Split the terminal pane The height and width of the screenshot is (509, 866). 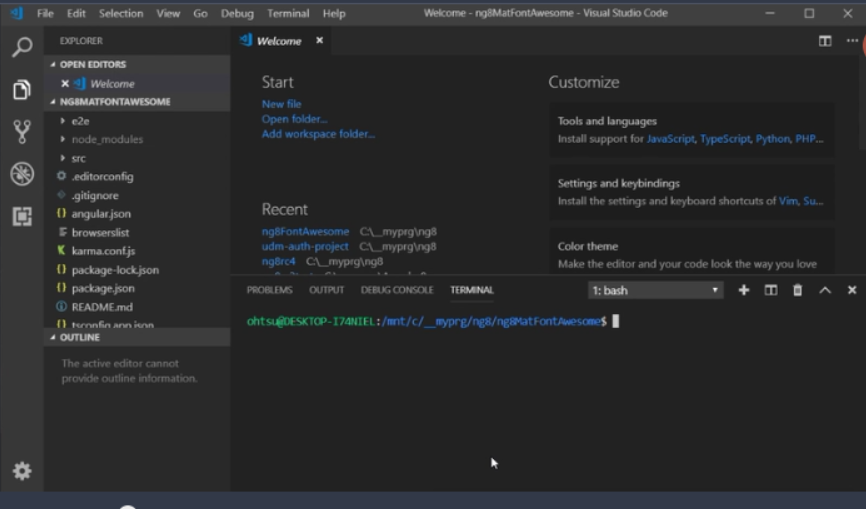point(770,290)
